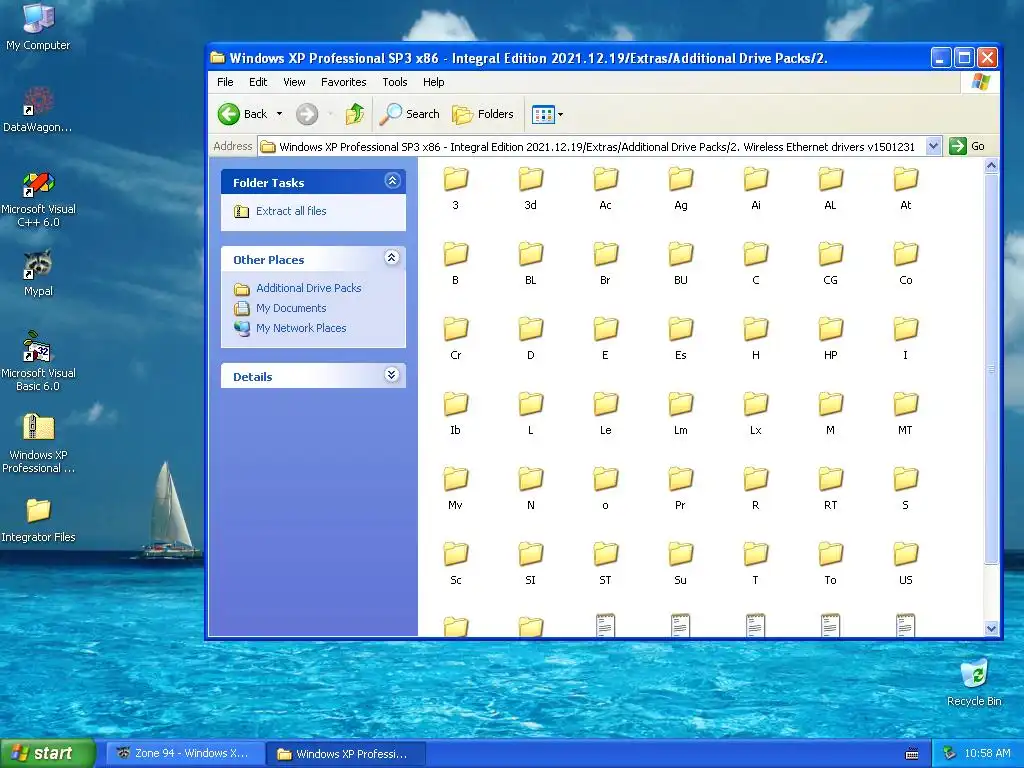Toggle the Folders pane button
Image resolution: width=1024 pixels, height=768 pixels.
483,114
